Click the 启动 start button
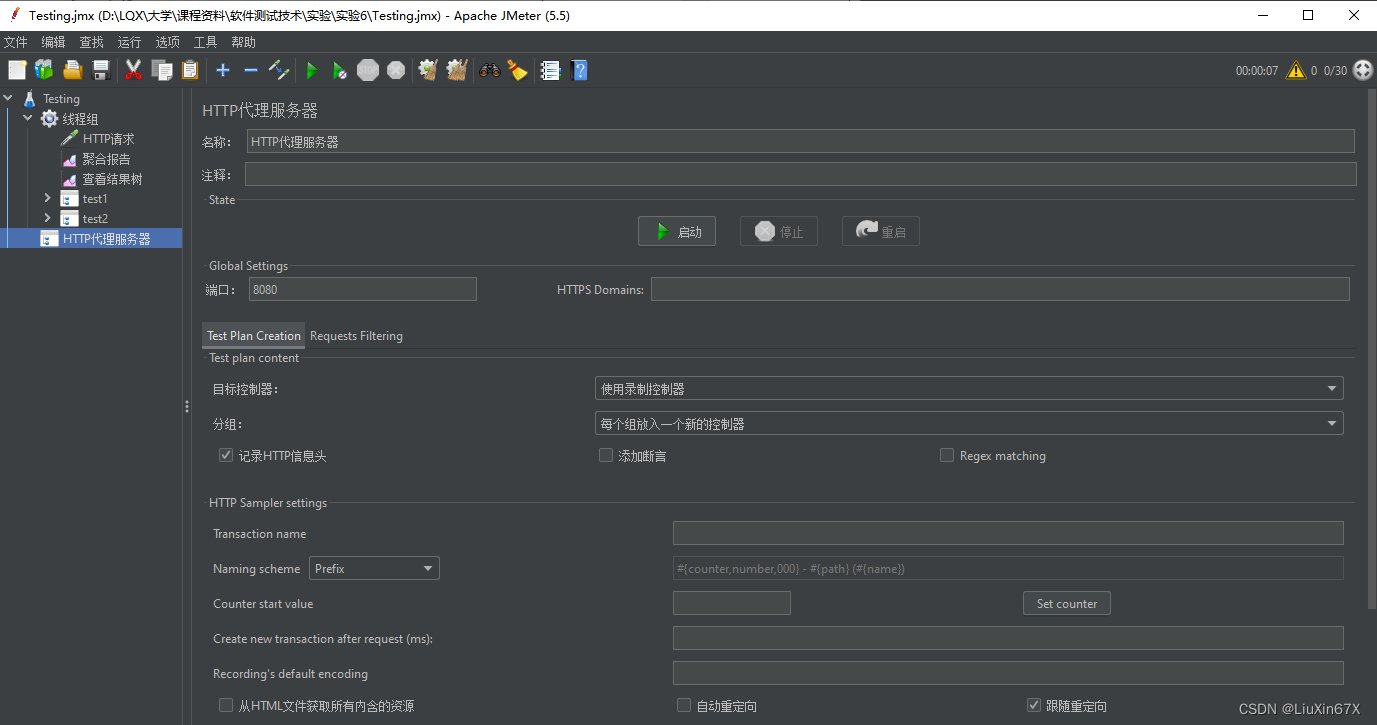 (677, 231)
